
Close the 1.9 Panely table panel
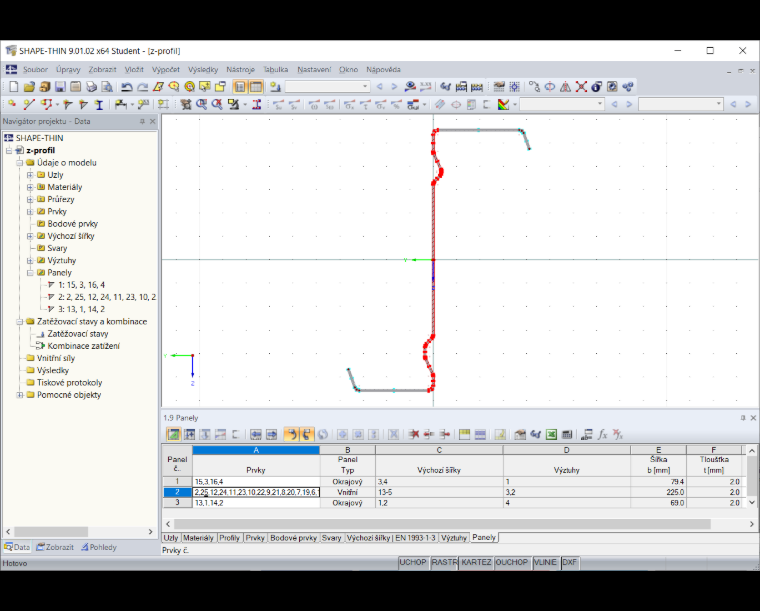753,418
